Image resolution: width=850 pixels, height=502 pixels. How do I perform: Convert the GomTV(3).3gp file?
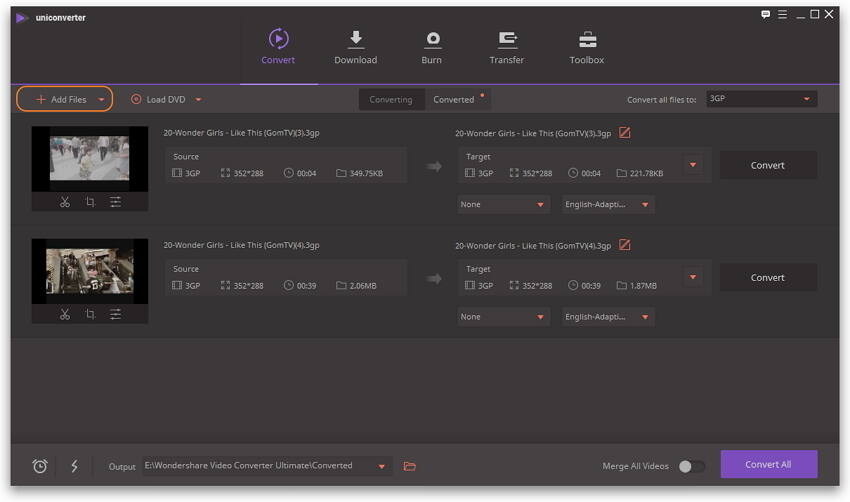click(x=768, y=165)
